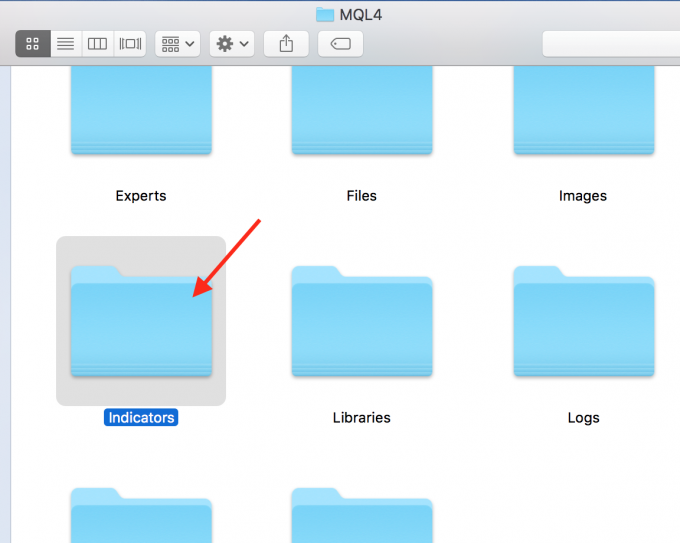Switch to list view mode
The image size is (680, 543).
pyautogui.click(x=65, y=44)
